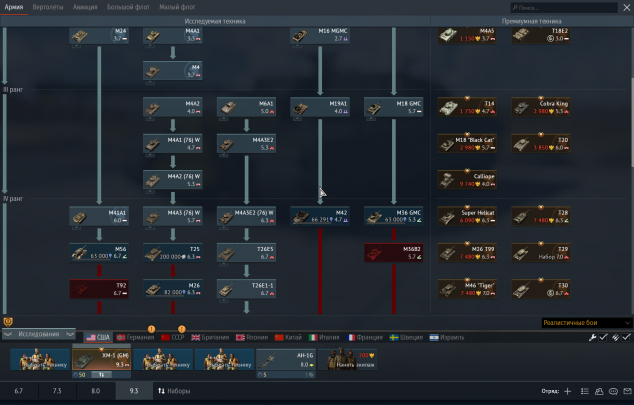The height and width of the screenshot is (405, 634).
Task: Click the add squad member plus icon
Action: (x=569, y=391)
